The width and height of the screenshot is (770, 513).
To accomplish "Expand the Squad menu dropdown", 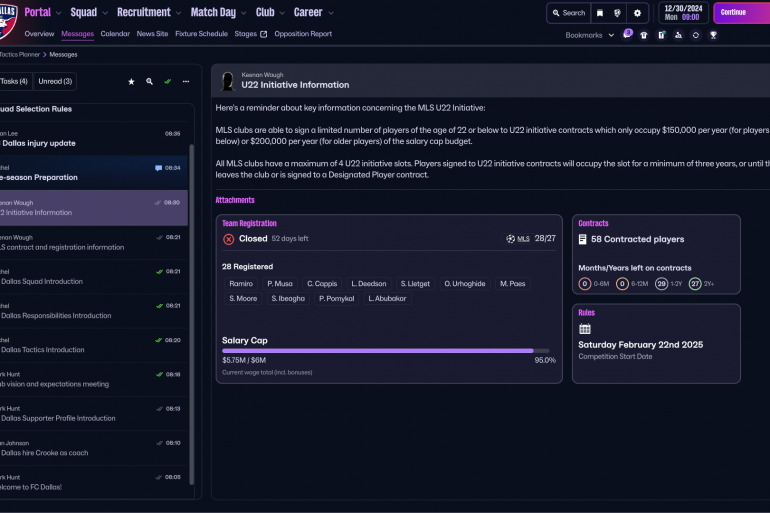I will click(x=89, y=13).
